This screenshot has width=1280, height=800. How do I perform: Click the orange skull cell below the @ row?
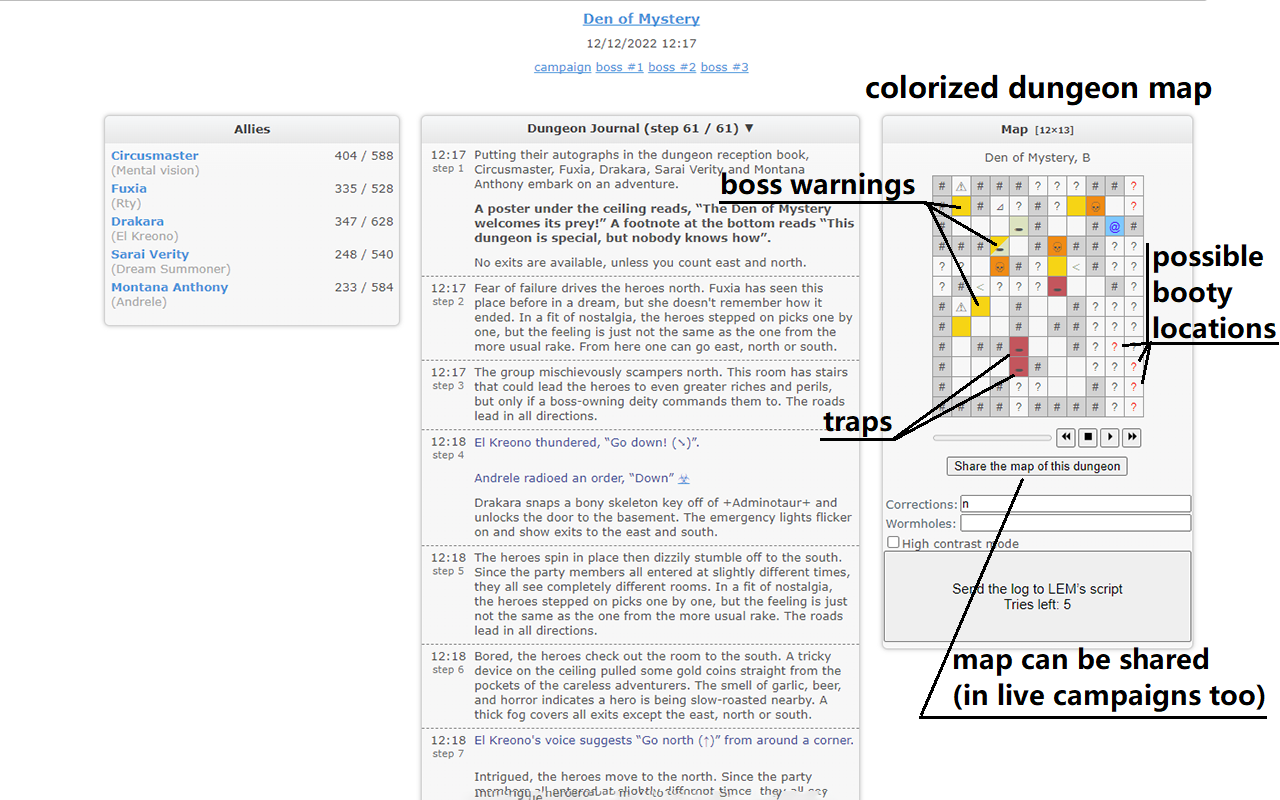1057,246
